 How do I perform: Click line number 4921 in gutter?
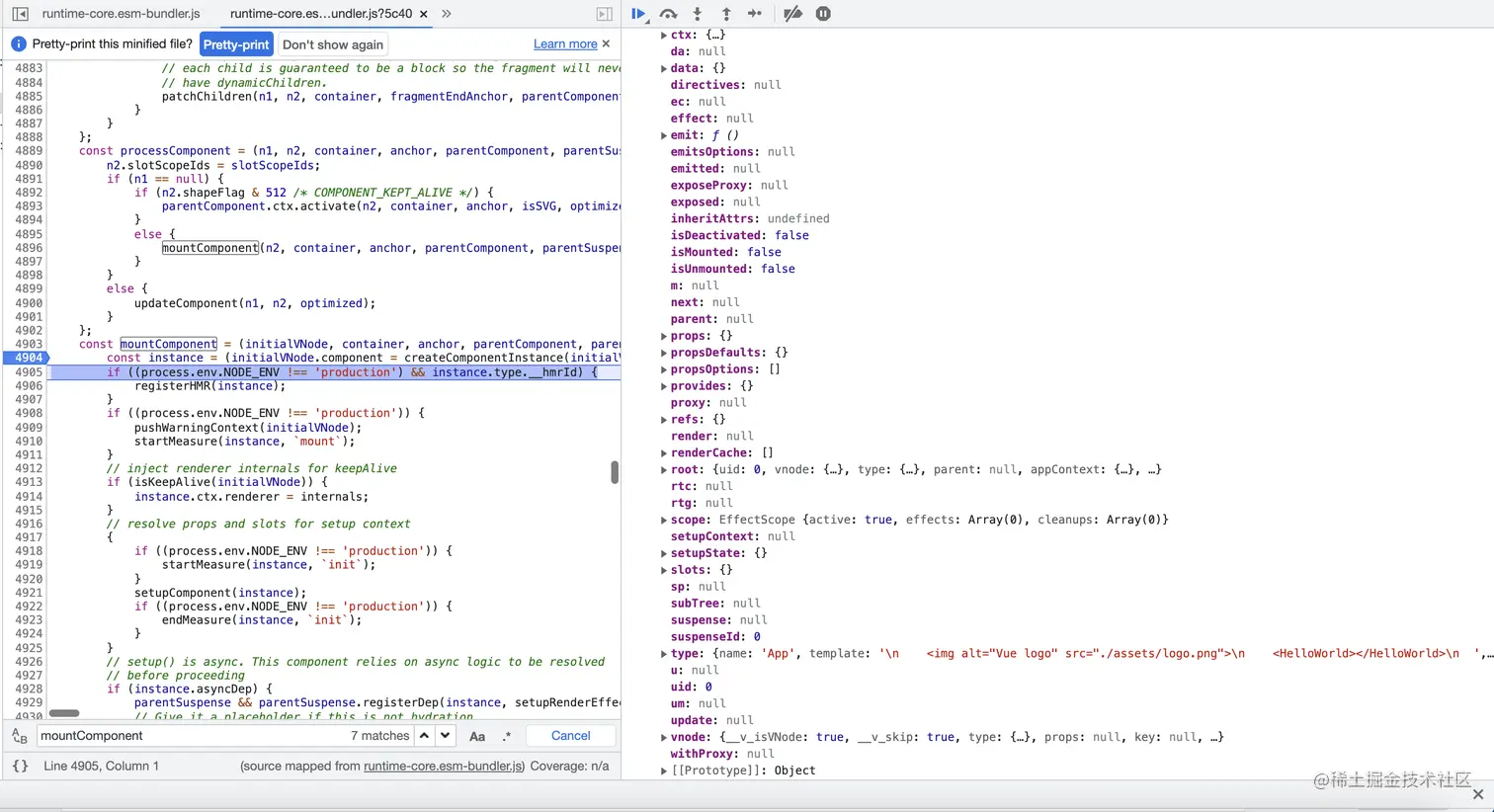29,593
